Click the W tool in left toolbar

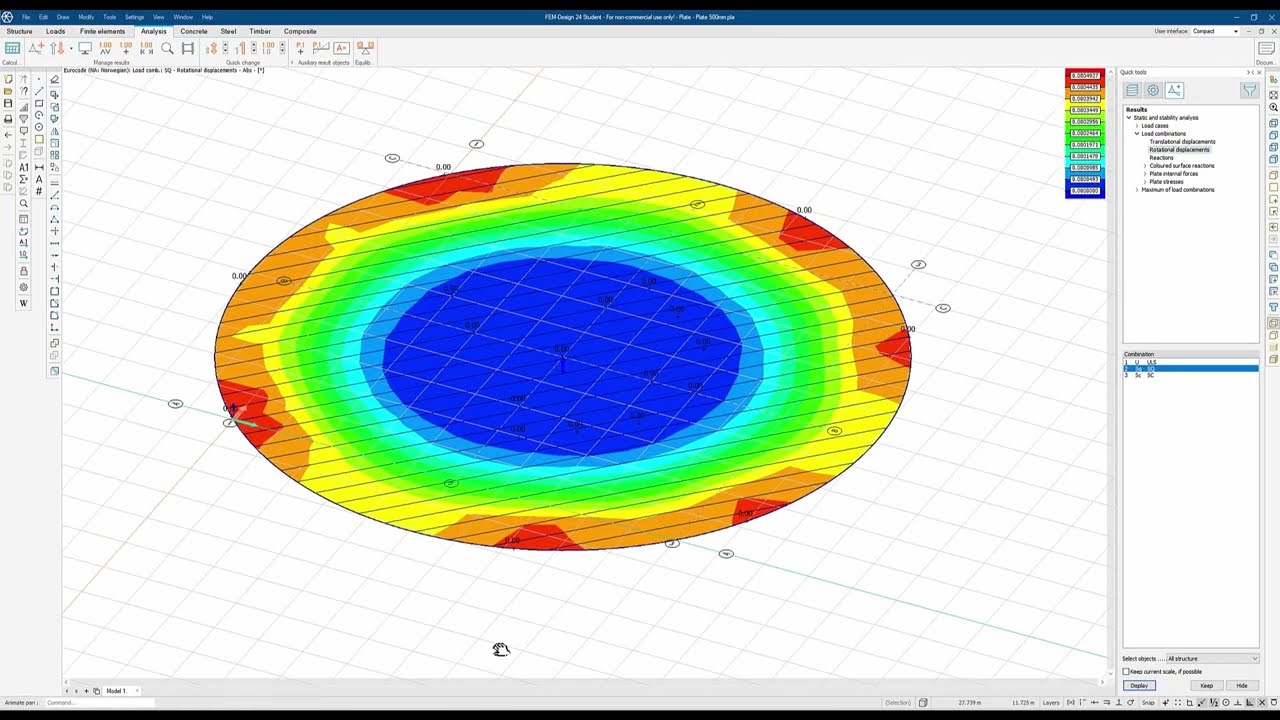[x=24, y=303]
